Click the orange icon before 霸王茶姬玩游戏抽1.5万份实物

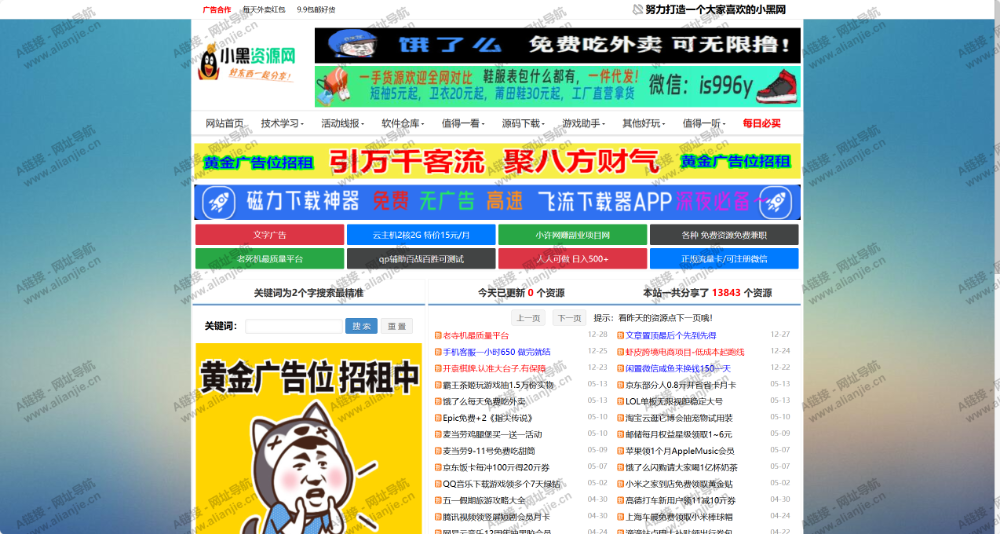(438, 385)
